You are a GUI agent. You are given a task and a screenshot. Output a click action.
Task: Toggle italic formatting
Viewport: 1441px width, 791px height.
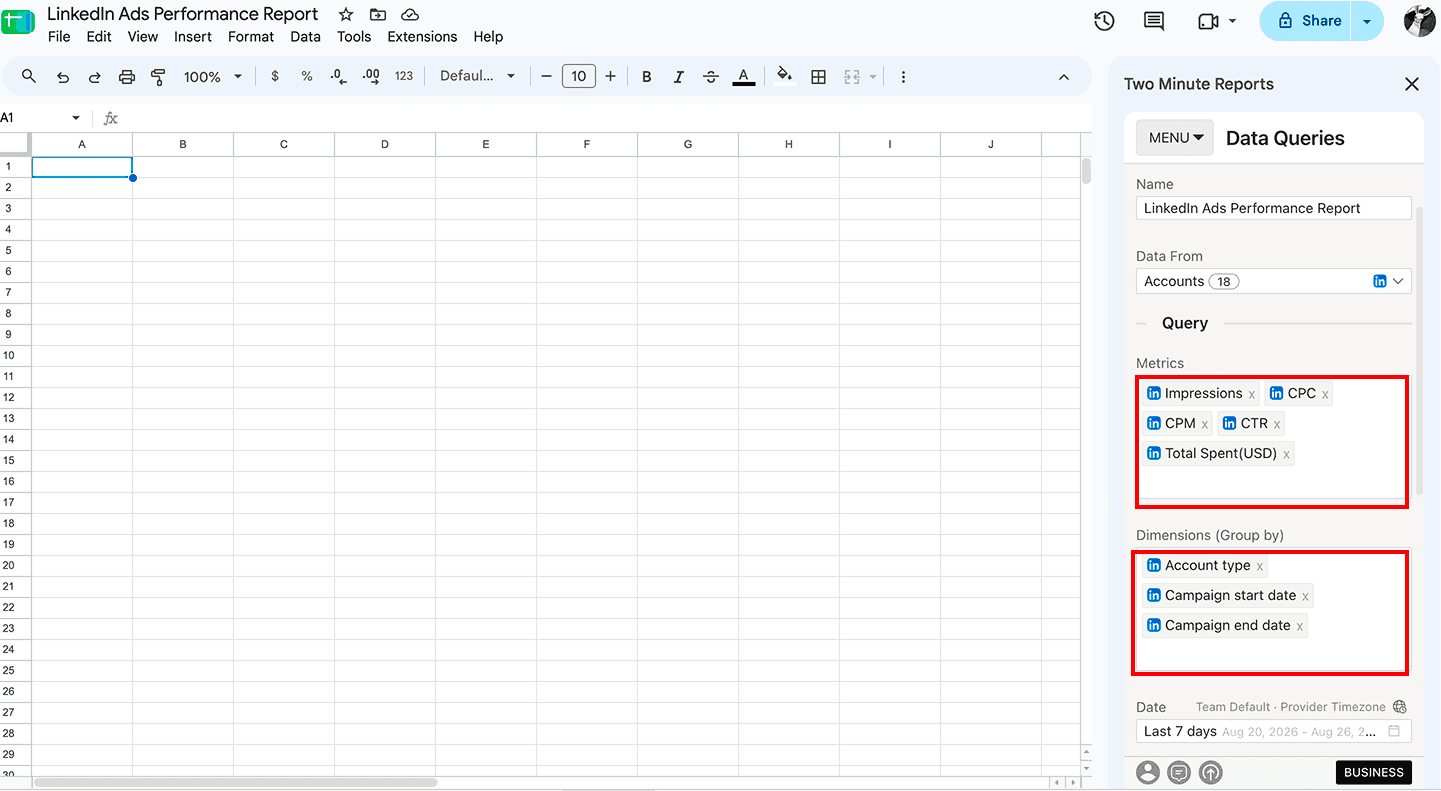click(679, 77)
